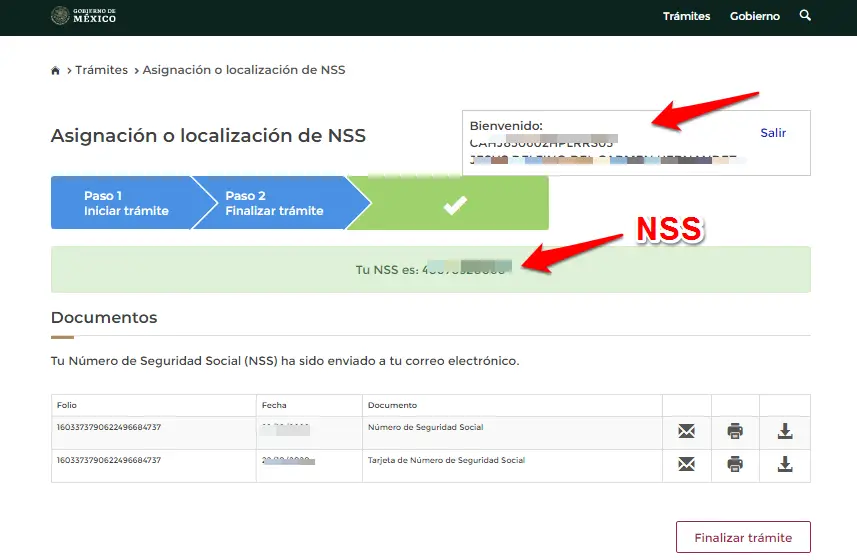Viewport: 857px width, 560px height.
Task: Click the Documentos section heading
Action: (104, 317)
